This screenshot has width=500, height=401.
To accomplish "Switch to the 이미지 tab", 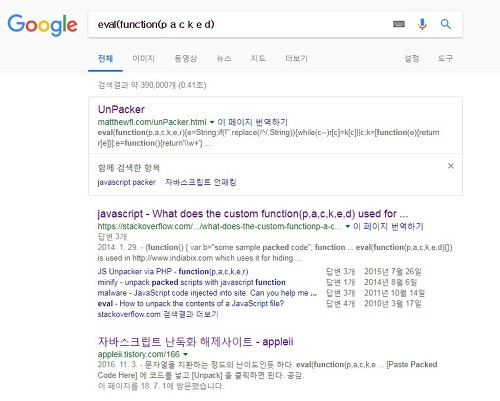I will tap(143, 59).
